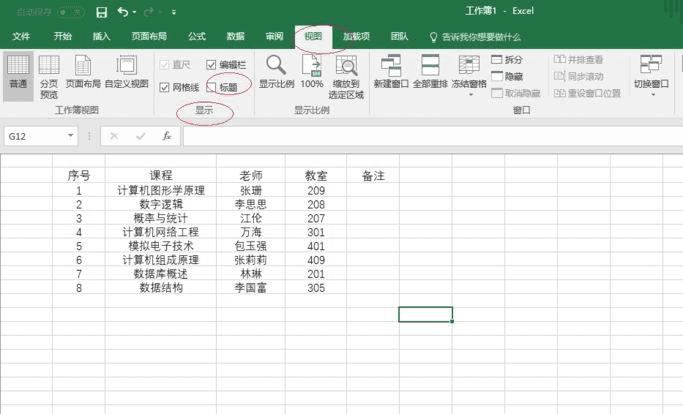Click the 100% zoom button

tap(311, 71)
